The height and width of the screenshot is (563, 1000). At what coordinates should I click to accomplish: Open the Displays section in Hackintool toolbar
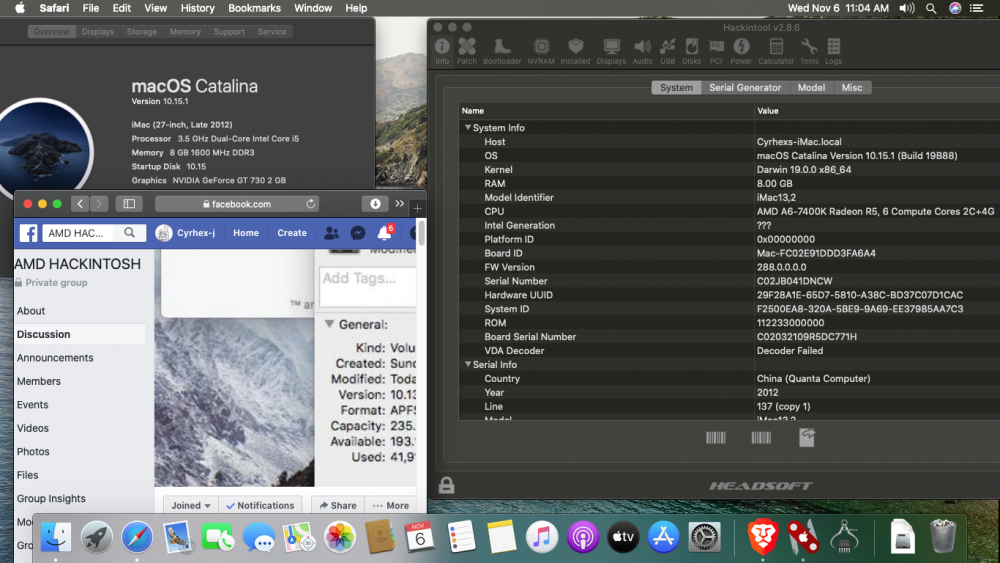point(611,51)
